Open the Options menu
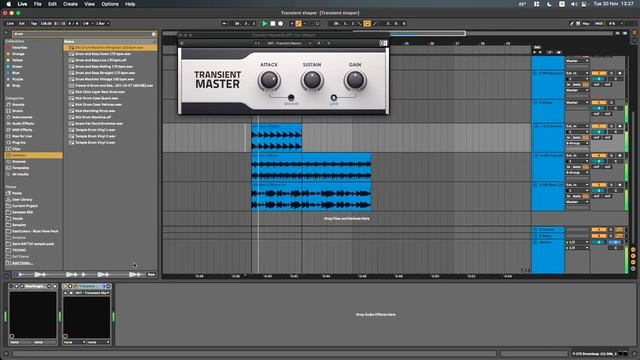Screen dimensions: 640x360 click(110, 4)
